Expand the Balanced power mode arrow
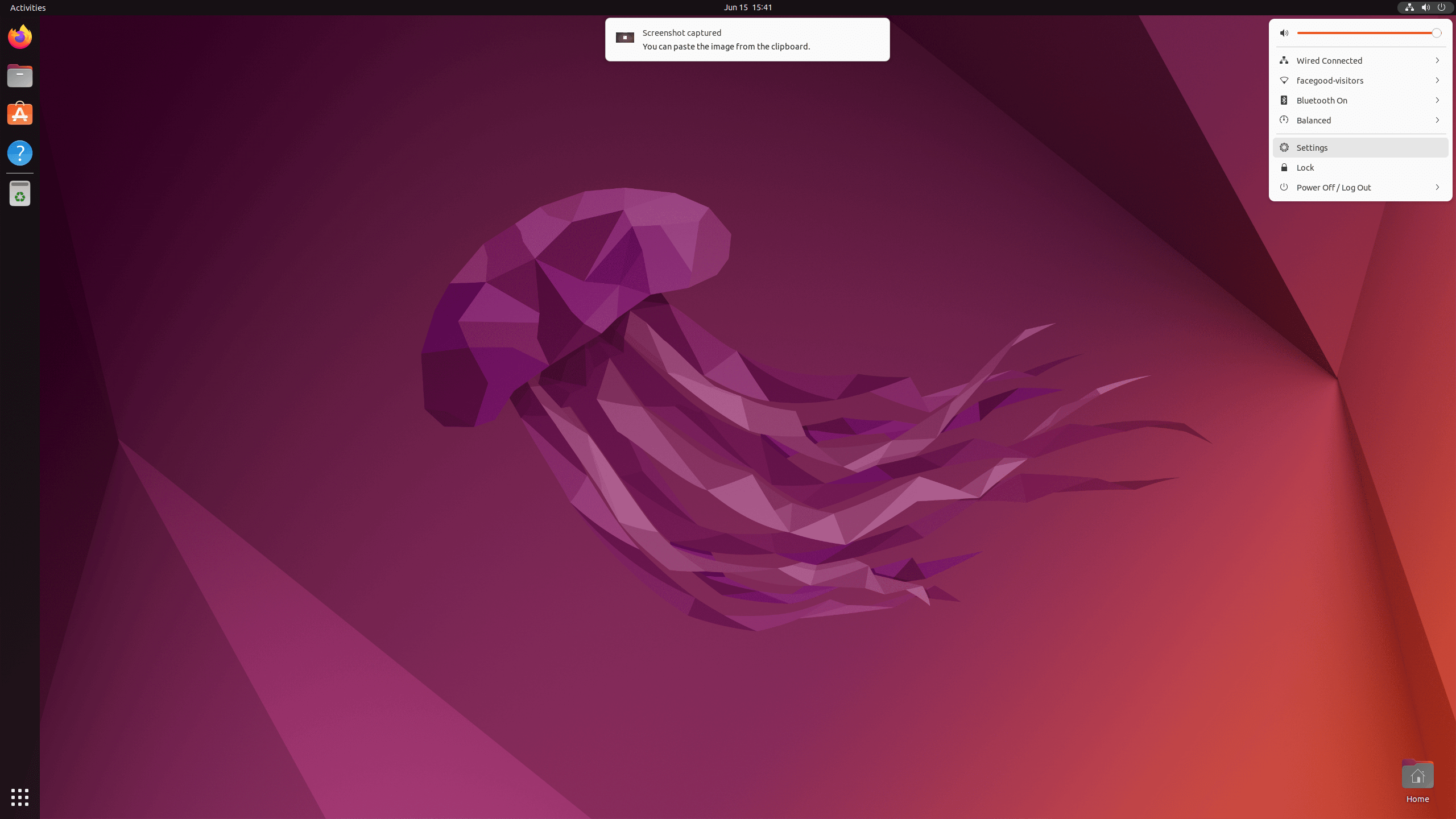The image size is (1456, 819). pyautogui.click(x=1437, y=120)
